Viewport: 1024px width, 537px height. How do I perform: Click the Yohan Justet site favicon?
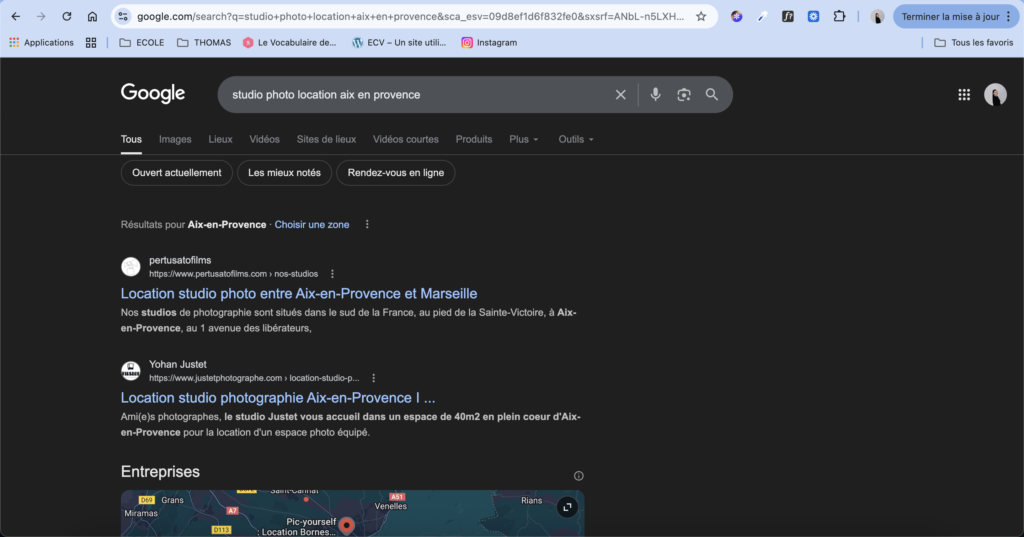pyautogui.click(x=131, y=370)
